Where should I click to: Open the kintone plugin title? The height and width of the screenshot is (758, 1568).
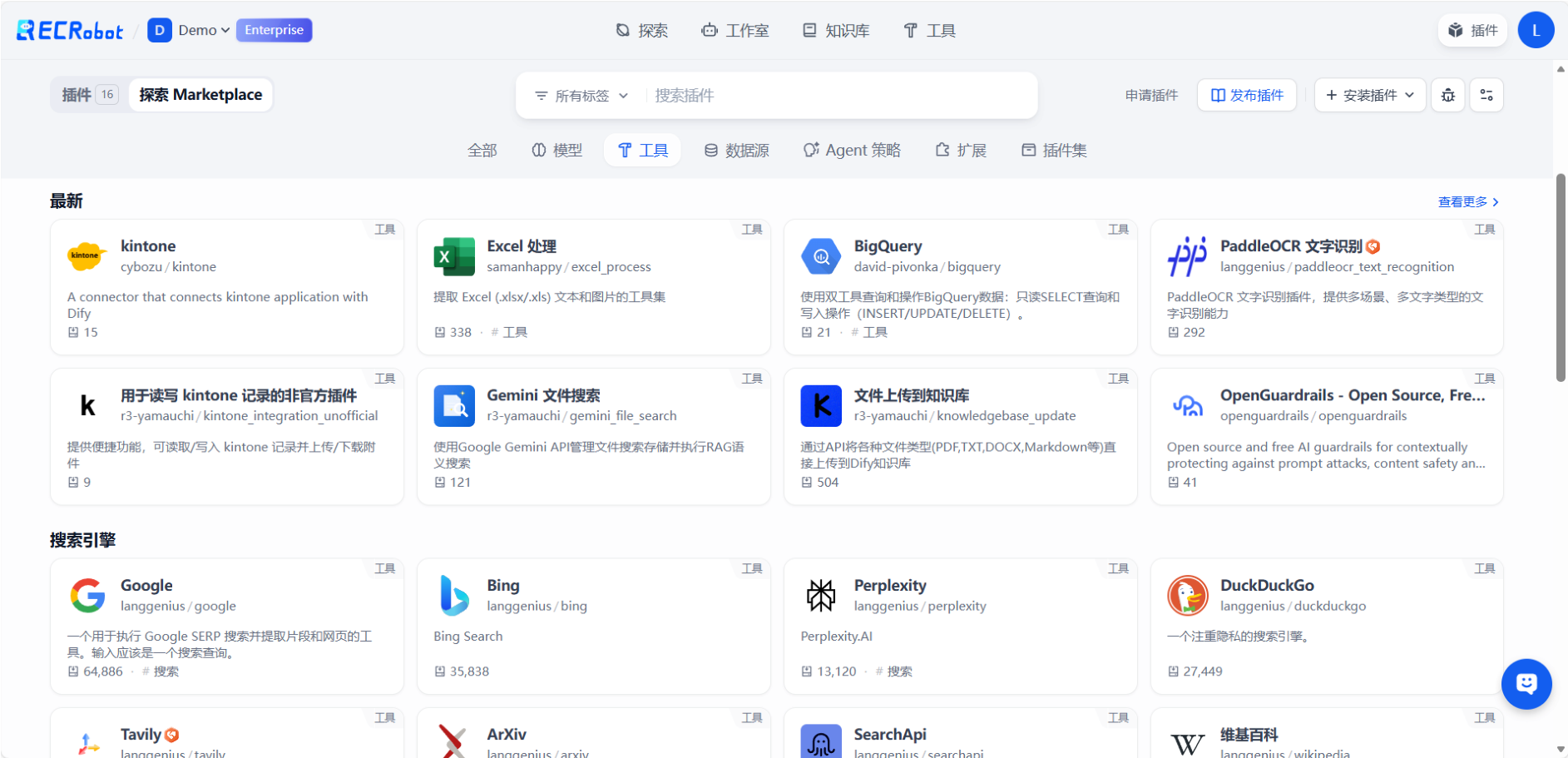point(148,246)
